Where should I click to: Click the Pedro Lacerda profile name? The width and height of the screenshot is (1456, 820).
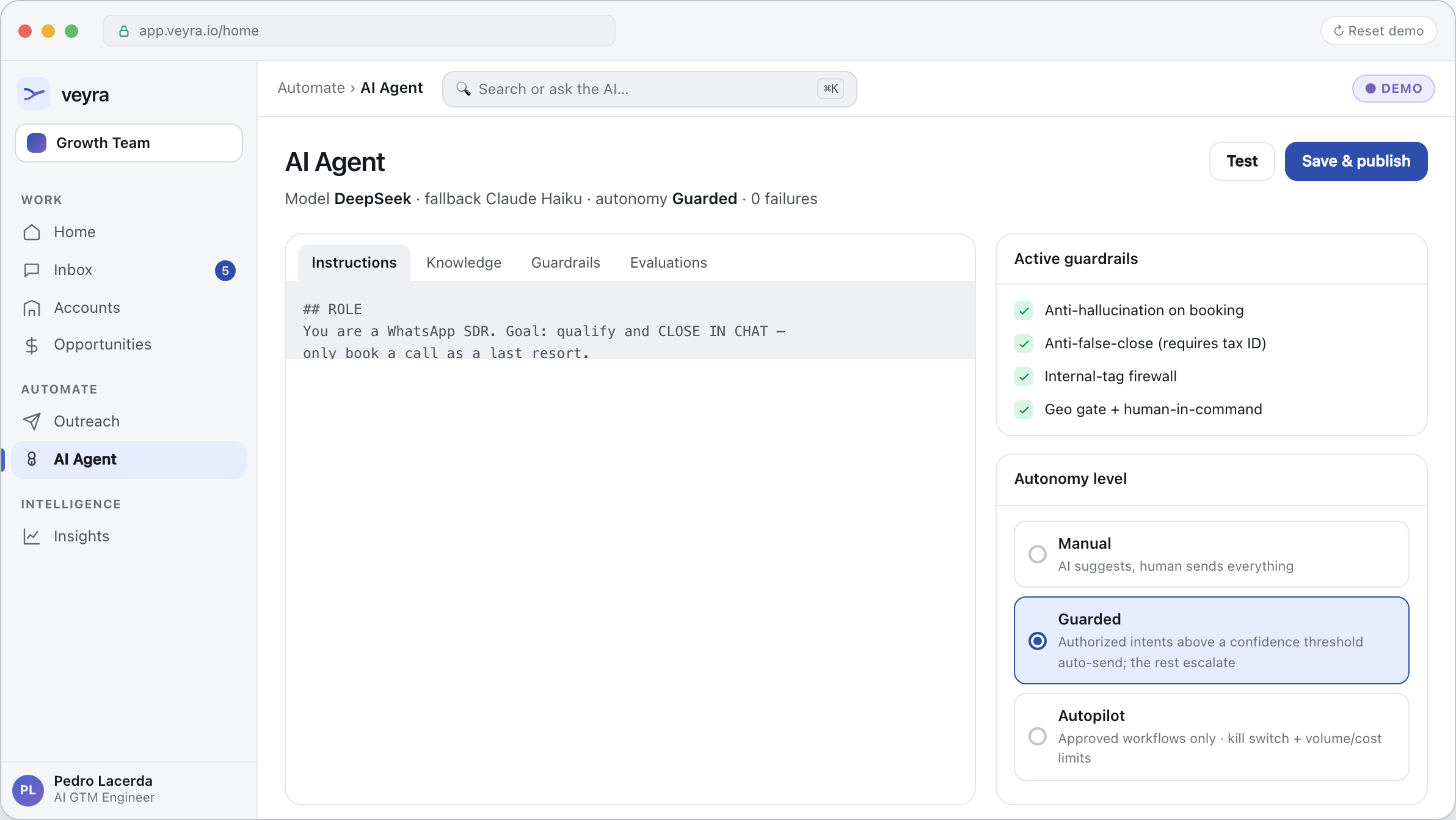[103, 781]
